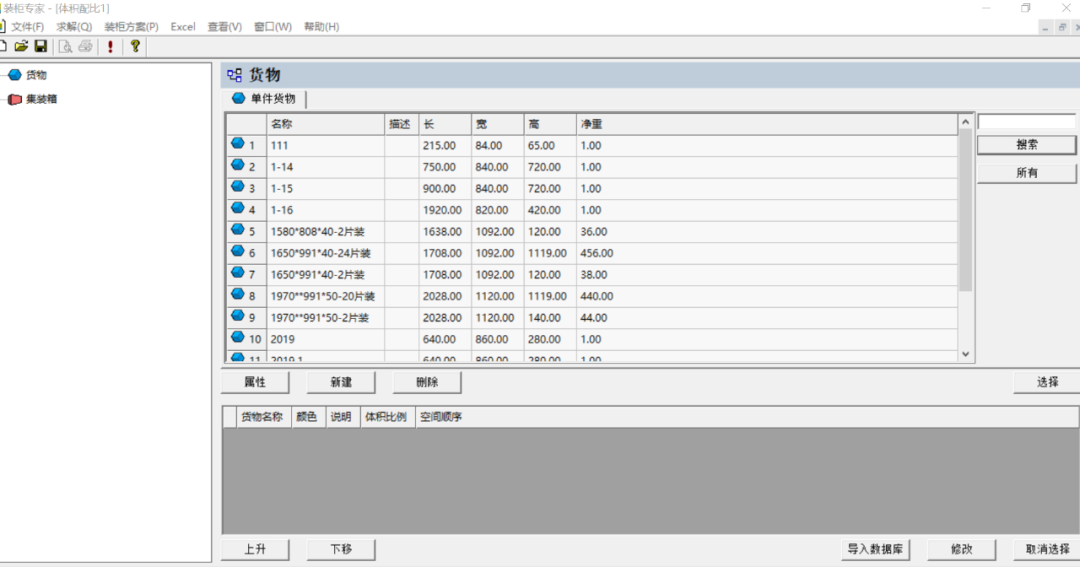Switch to the 单件货物 tab
The image size is (1080, 567).
[264, 99]
